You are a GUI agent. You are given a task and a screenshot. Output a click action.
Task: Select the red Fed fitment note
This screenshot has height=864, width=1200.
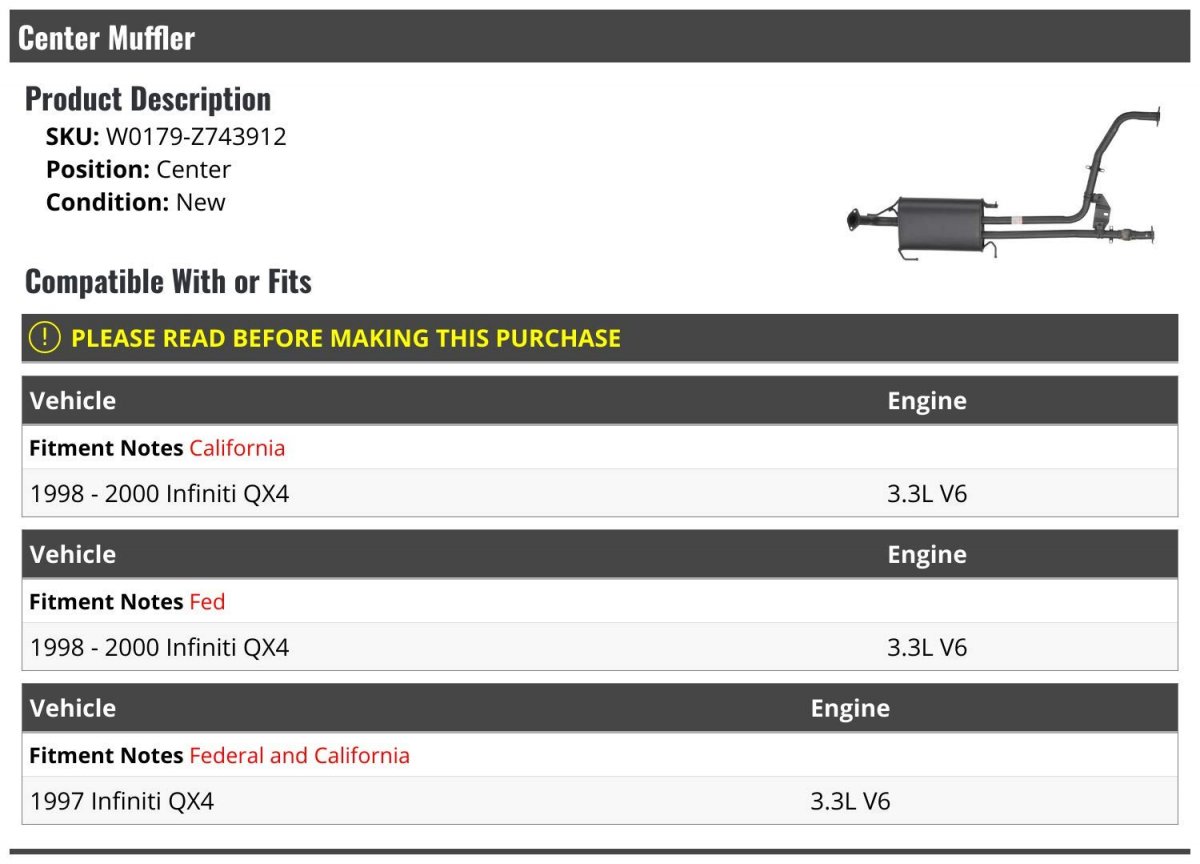tap(207, 602)
